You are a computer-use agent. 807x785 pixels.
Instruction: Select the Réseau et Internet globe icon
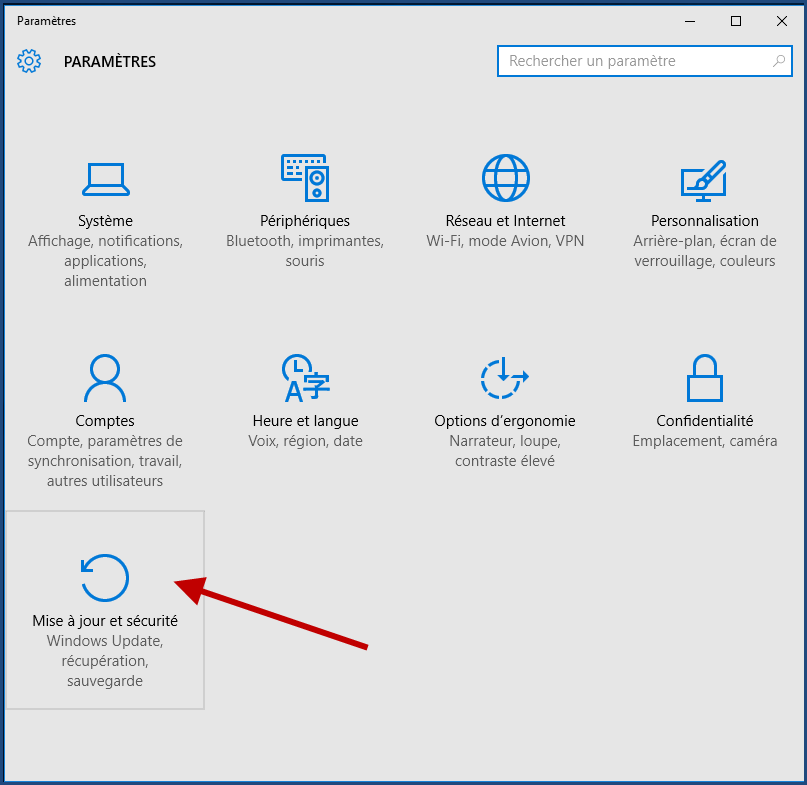[505, 178]
